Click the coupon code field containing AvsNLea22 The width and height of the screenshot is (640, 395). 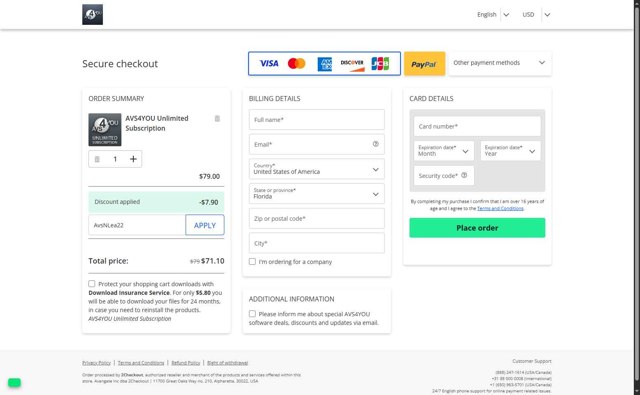coord(137,225)
